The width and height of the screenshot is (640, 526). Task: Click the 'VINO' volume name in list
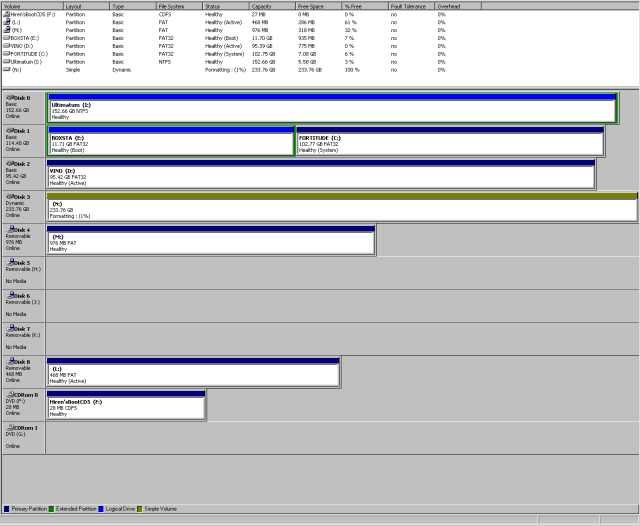22,46
